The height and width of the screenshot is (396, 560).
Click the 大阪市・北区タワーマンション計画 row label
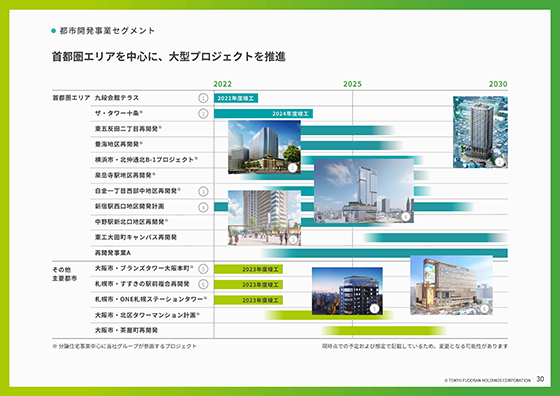click(147, 315)
